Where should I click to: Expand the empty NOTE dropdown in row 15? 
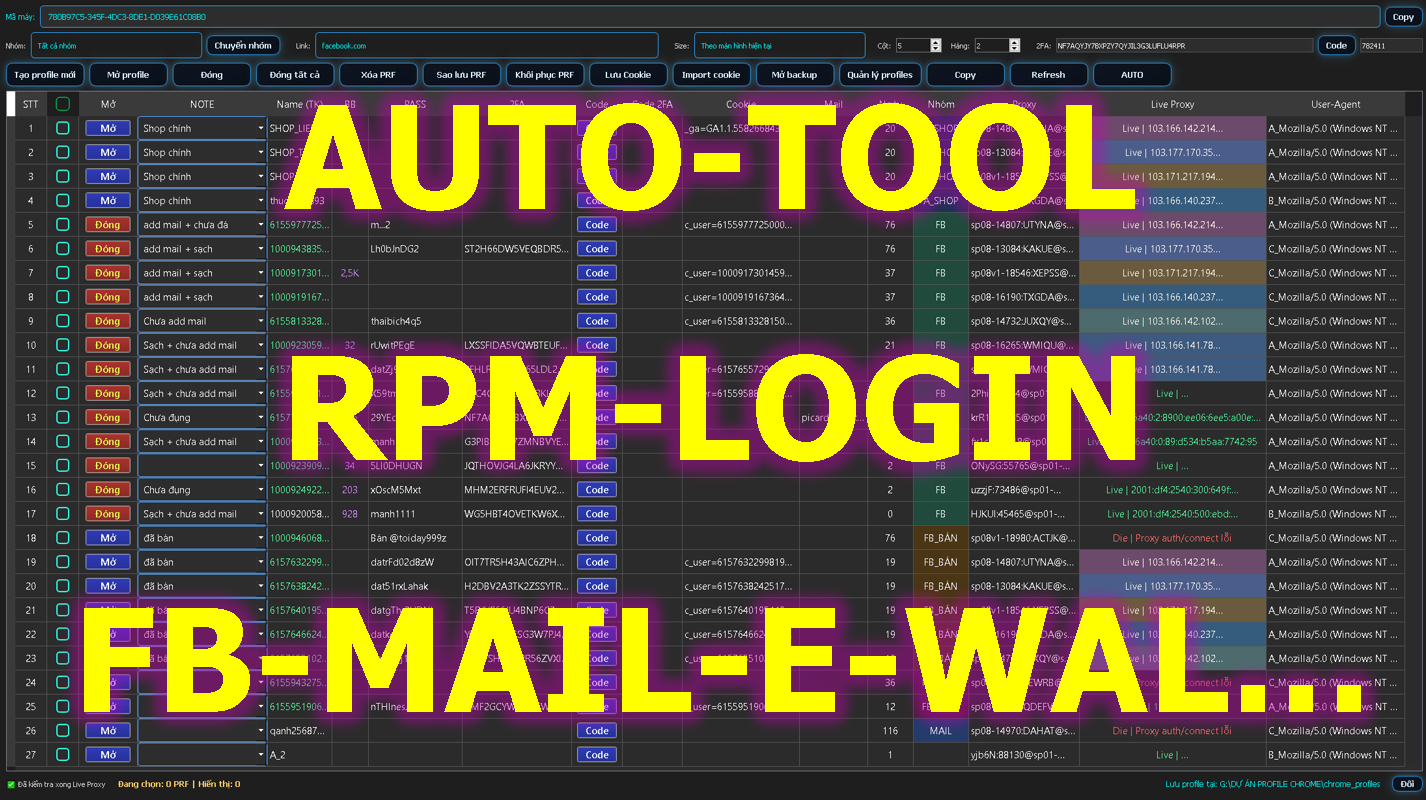click(x=202, y=465)
